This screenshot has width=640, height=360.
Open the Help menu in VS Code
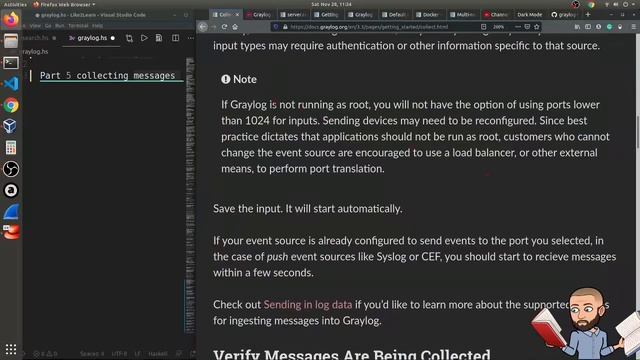pyautogui.click(x=97, y=25)
